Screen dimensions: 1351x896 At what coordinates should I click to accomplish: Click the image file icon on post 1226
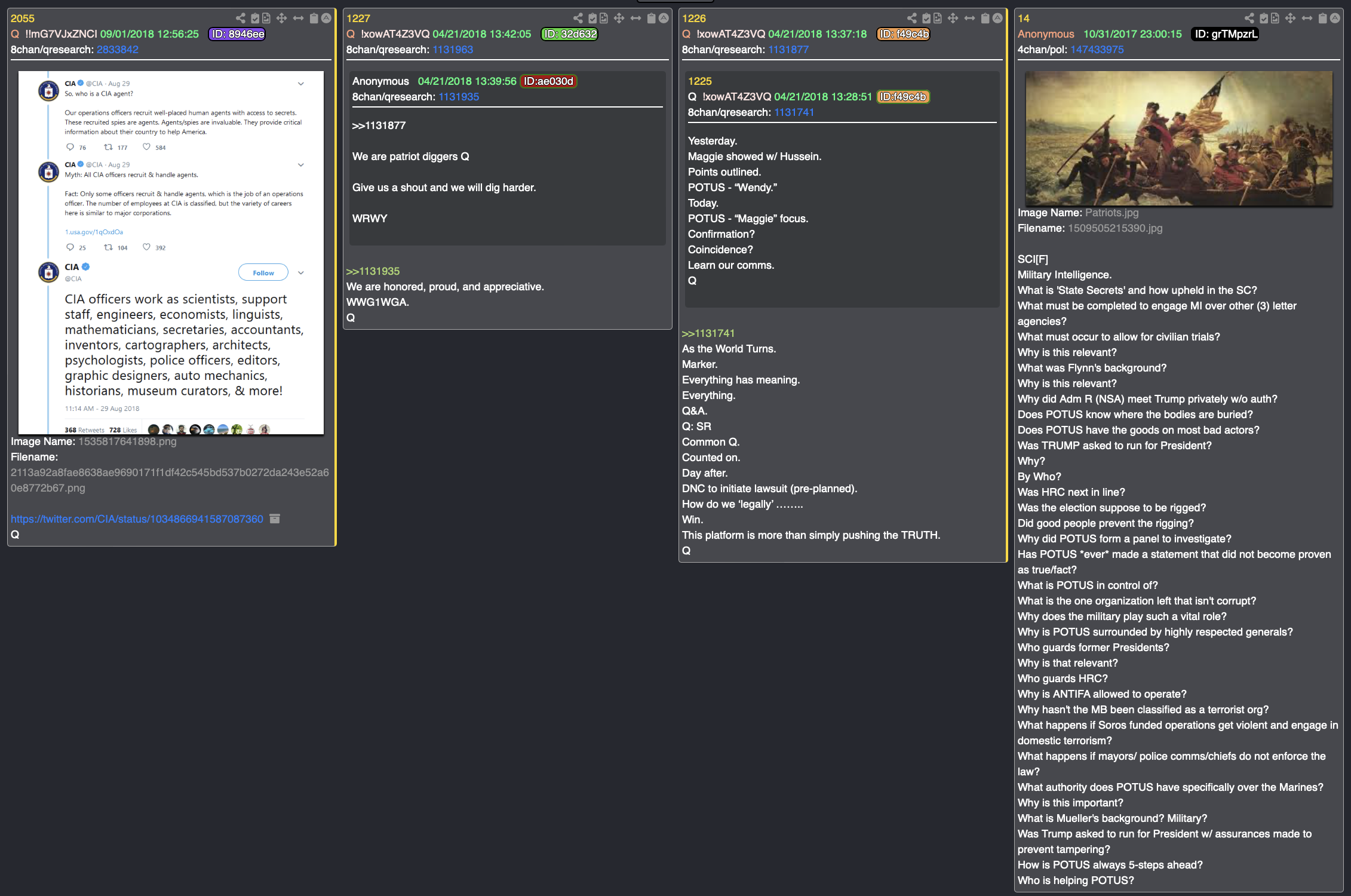[x=938, y=19]
